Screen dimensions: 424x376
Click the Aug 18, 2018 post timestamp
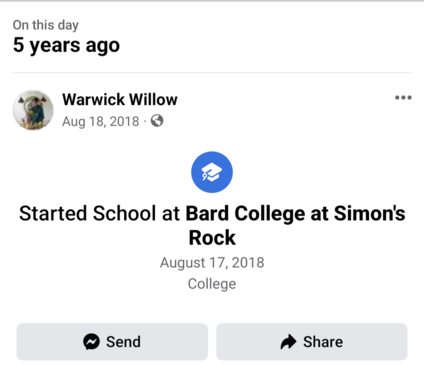click(x=100, y=121)
